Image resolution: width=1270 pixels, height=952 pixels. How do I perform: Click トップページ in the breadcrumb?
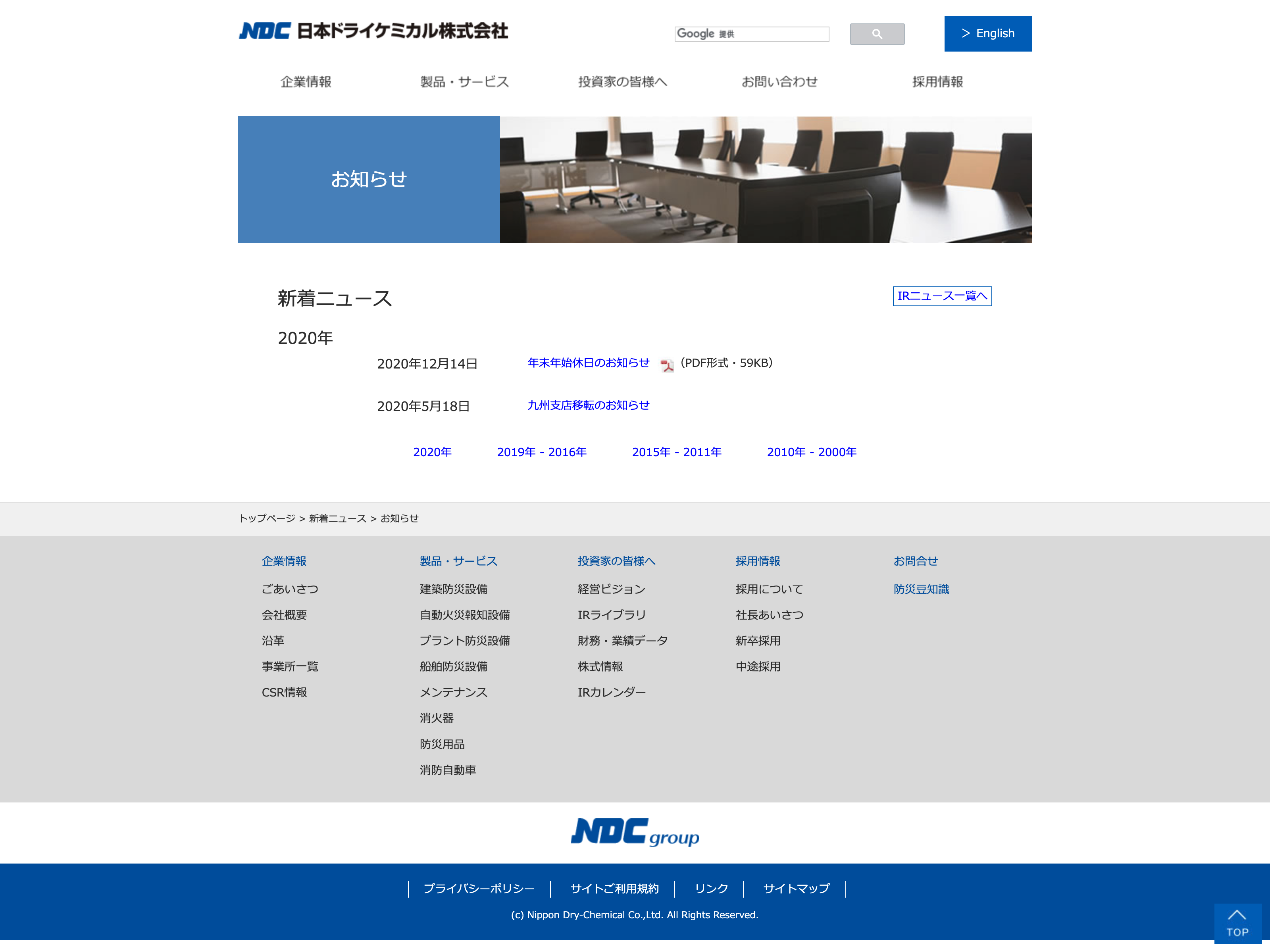pos(267,518)
